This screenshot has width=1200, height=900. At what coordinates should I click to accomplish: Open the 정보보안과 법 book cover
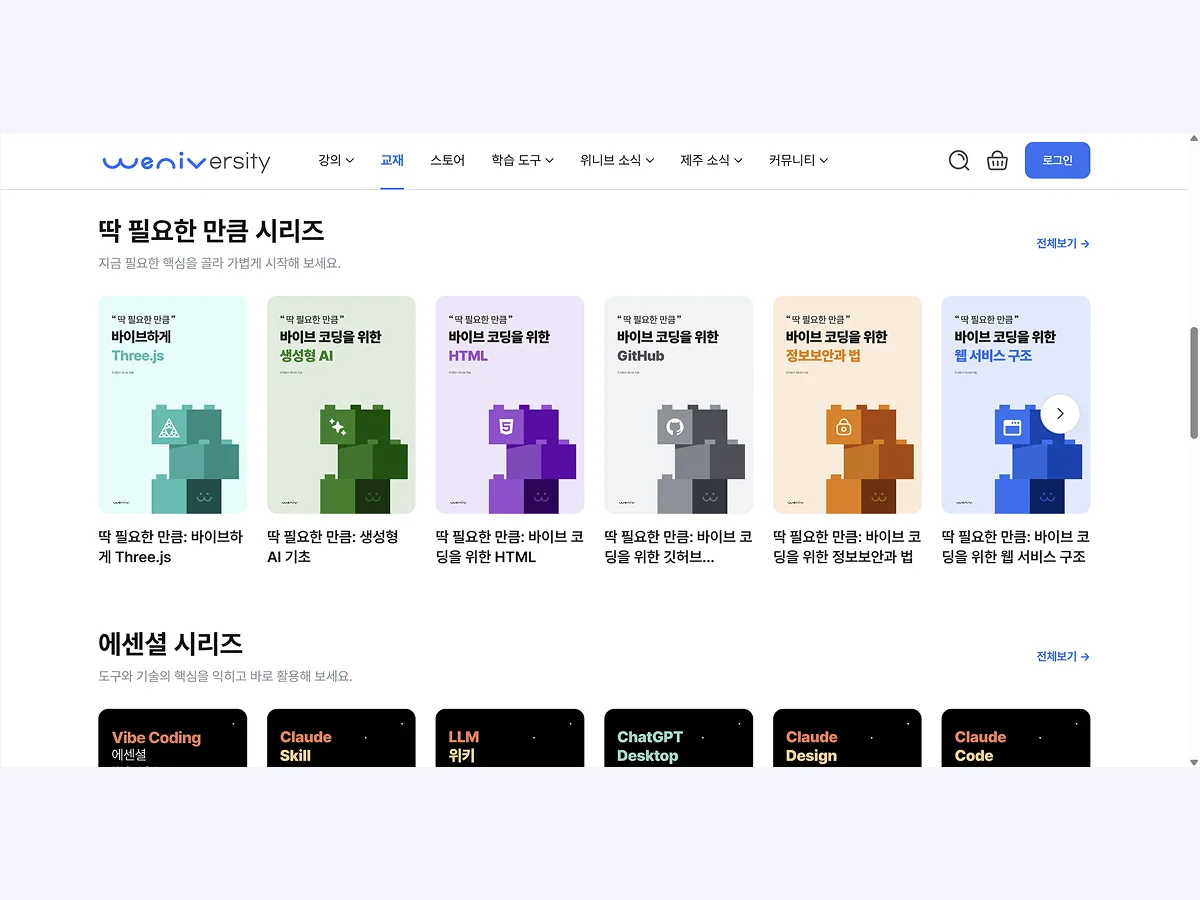point(847,405)
